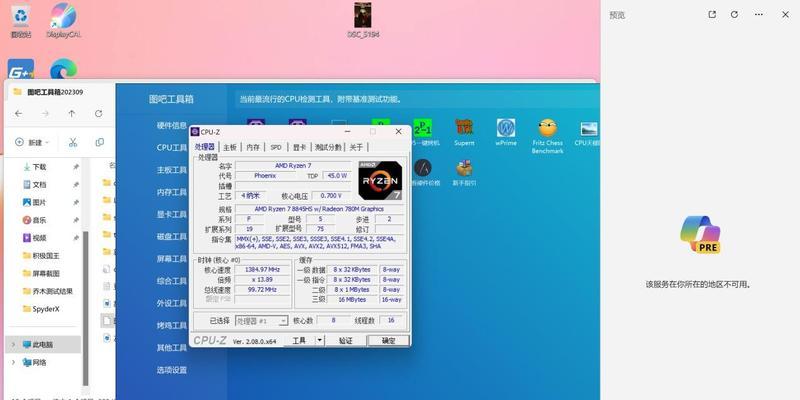800x400 pixels.
Task: Open the G+ desktop shortcut
Action: pos(21,69)
